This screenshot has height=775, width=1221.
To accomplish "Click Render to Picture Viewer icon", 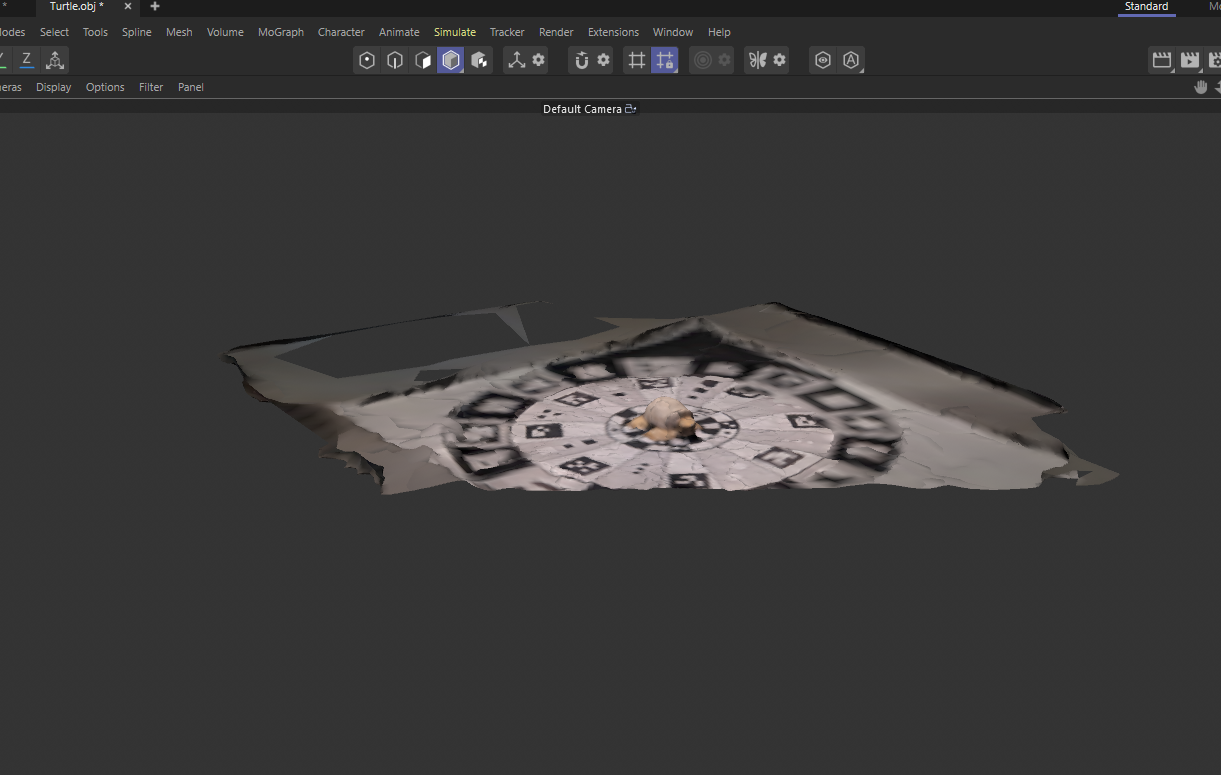I will pos(1189,60).
